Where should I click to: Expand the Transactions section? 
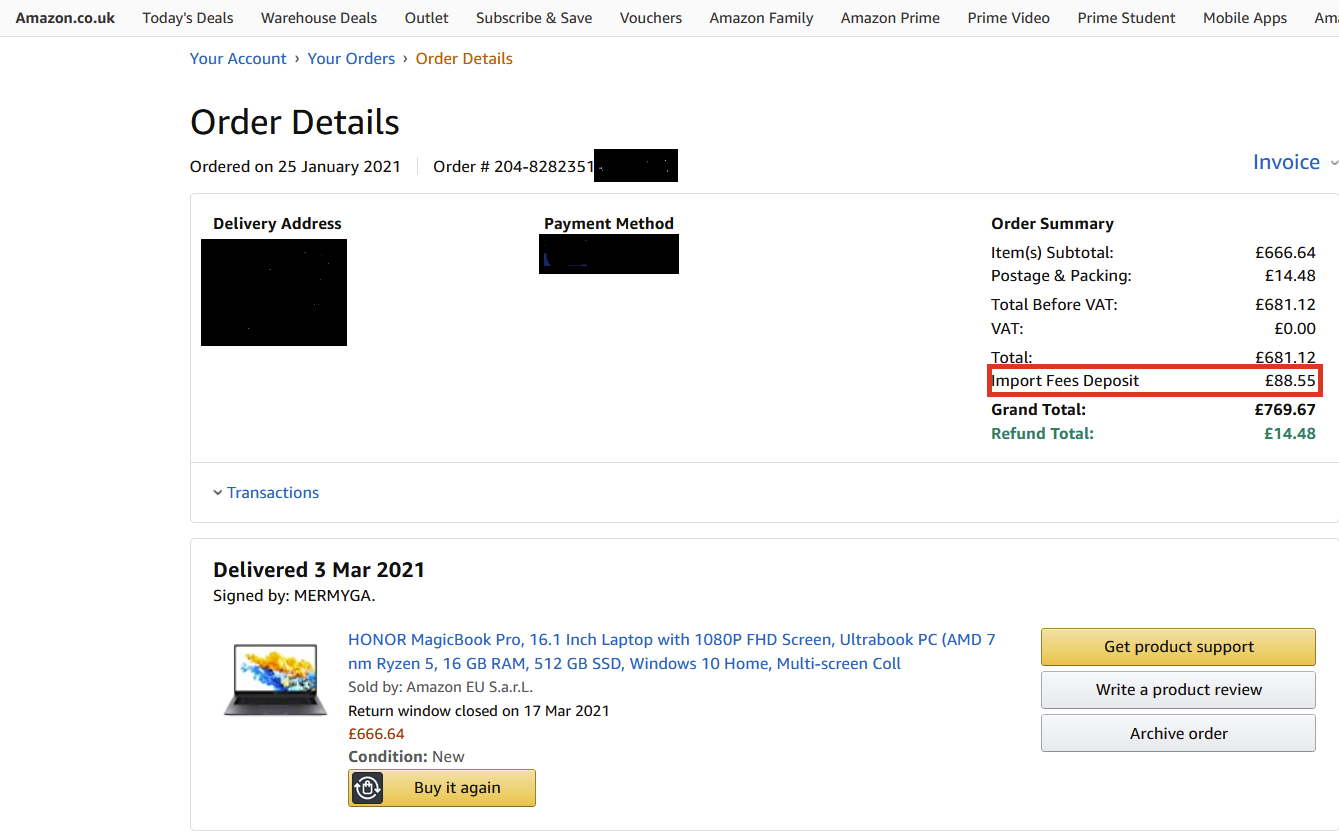(266, 492)
